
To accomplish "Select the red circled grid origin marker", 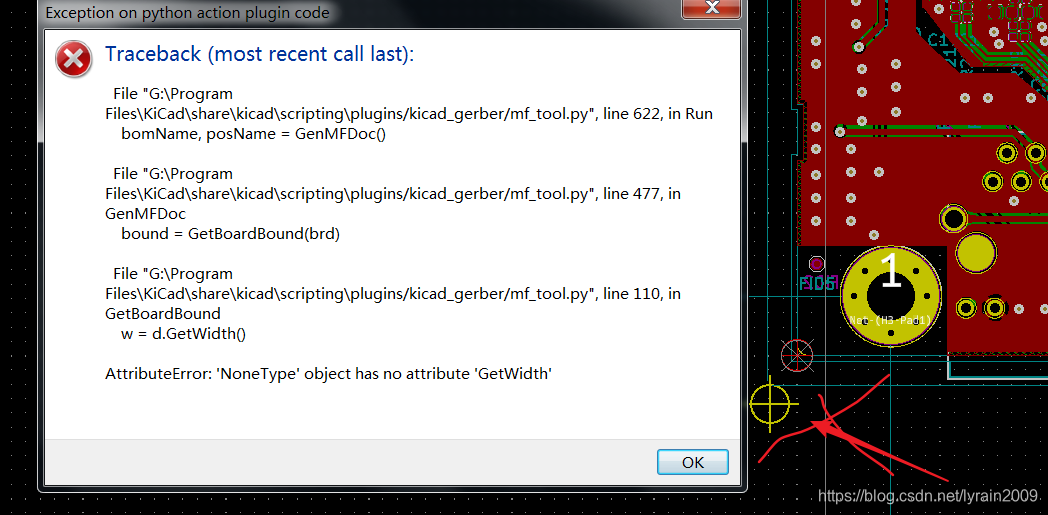I will pyautogui.click(x=797, y=355).
